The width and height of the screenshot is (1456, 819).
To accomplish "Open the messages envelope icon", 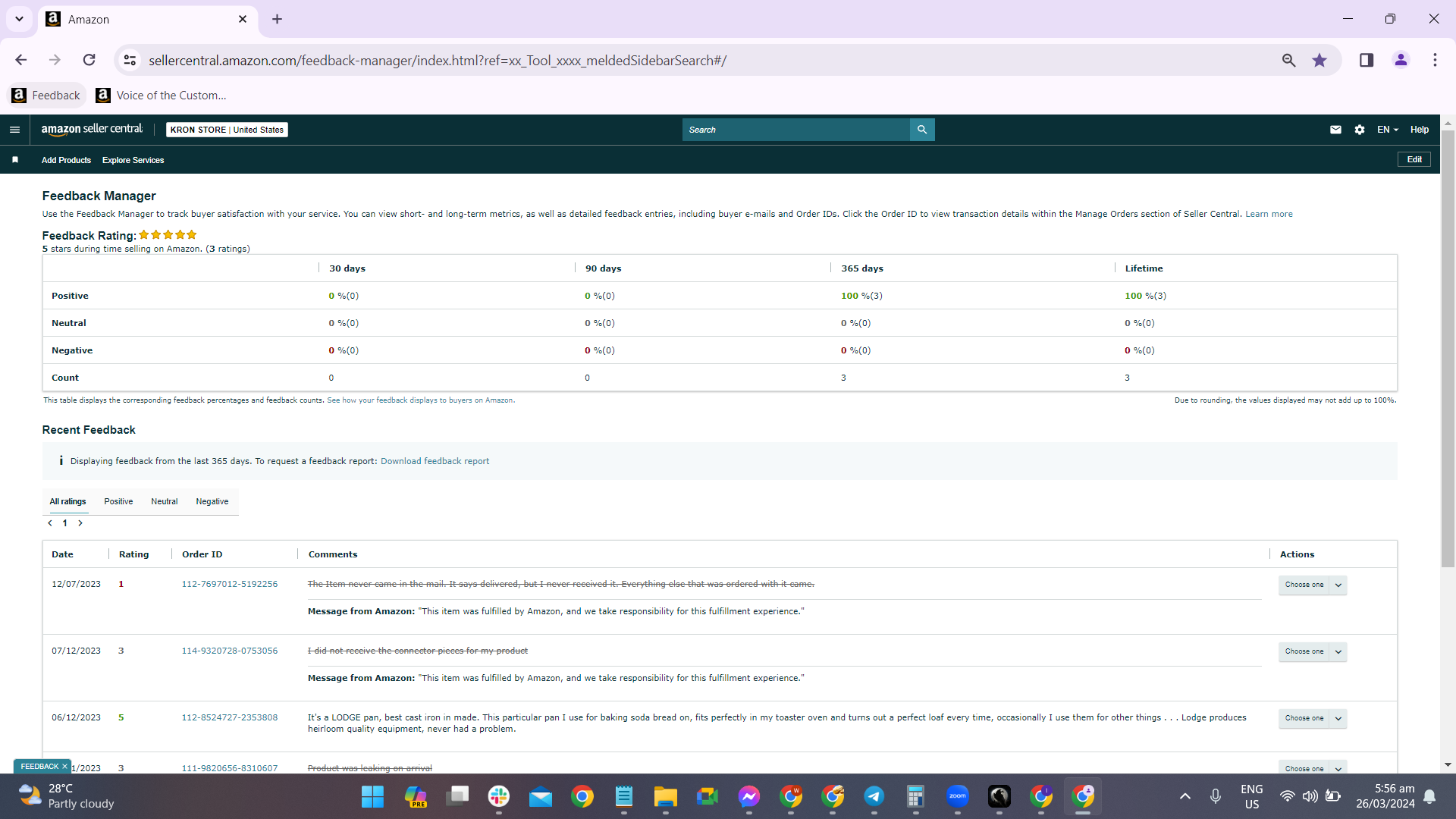I will [x=1335, y=130].
